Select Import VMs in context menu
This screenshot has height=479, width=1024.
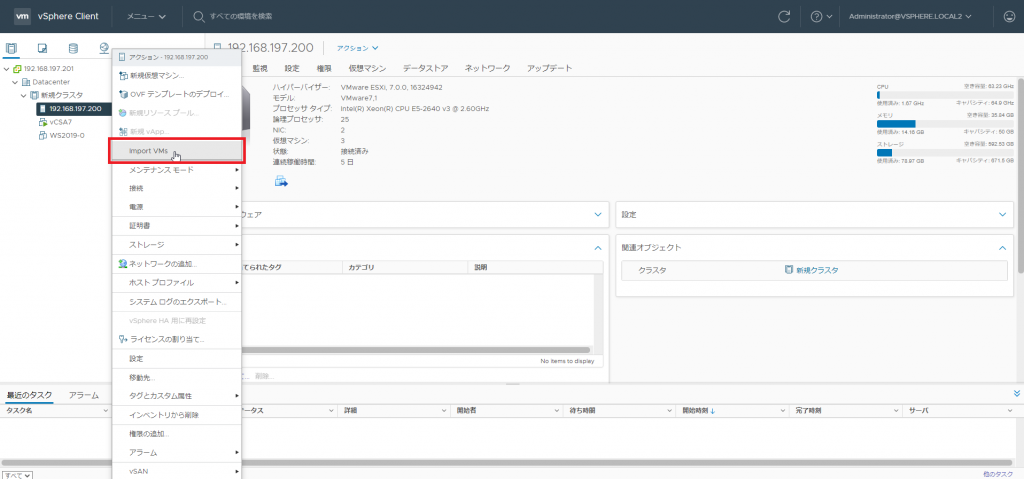177,151
